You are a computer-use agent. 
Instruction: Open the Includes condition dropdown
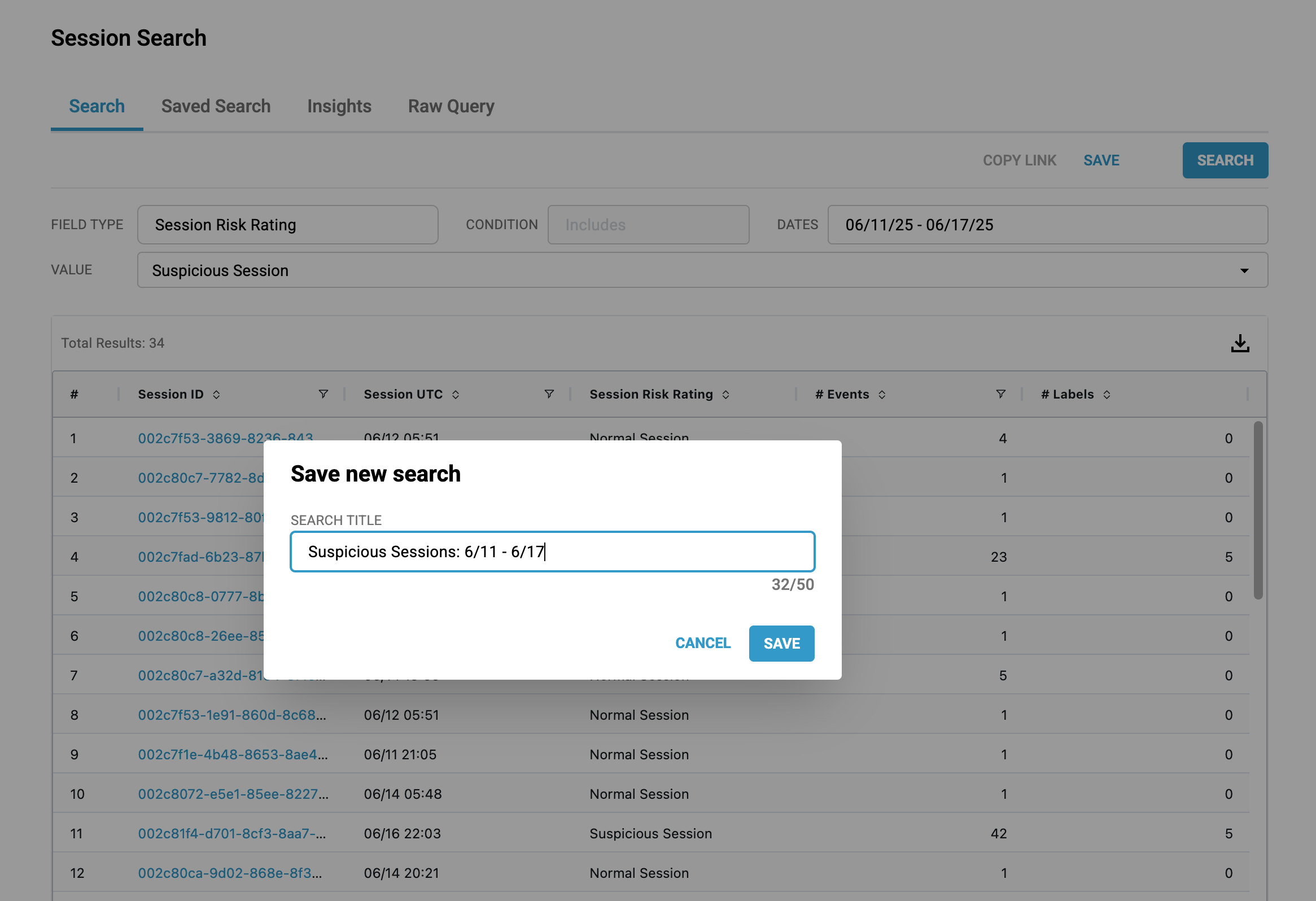pyautogui.click(x=648, y=225)
